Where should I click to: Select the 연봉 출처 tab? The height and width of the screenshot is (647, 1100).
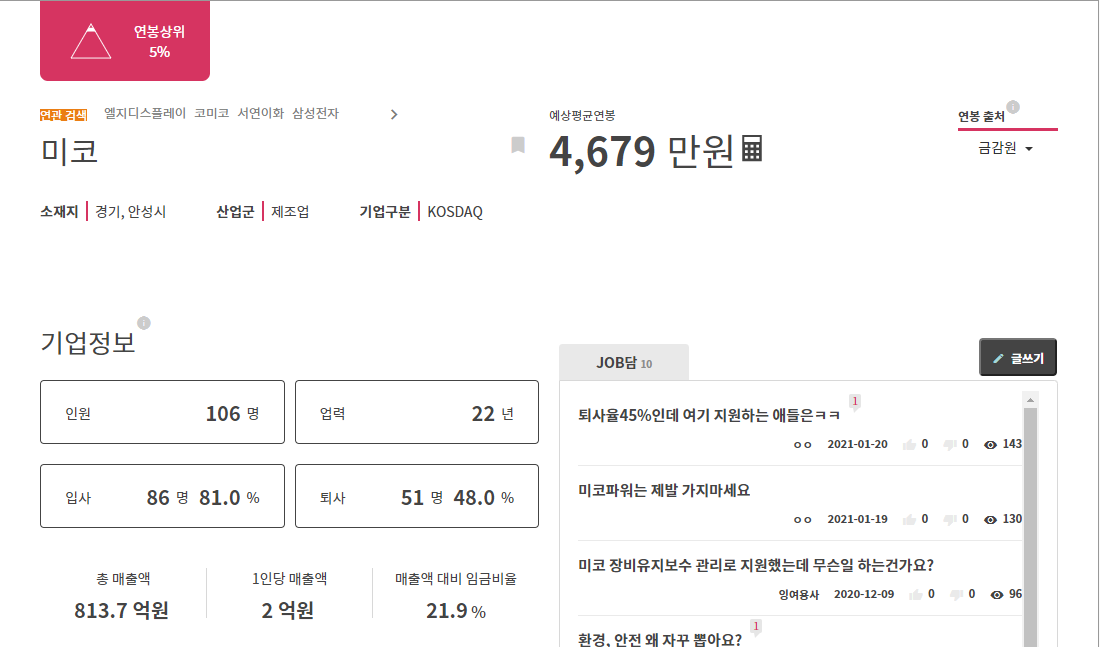pos(981,116)
